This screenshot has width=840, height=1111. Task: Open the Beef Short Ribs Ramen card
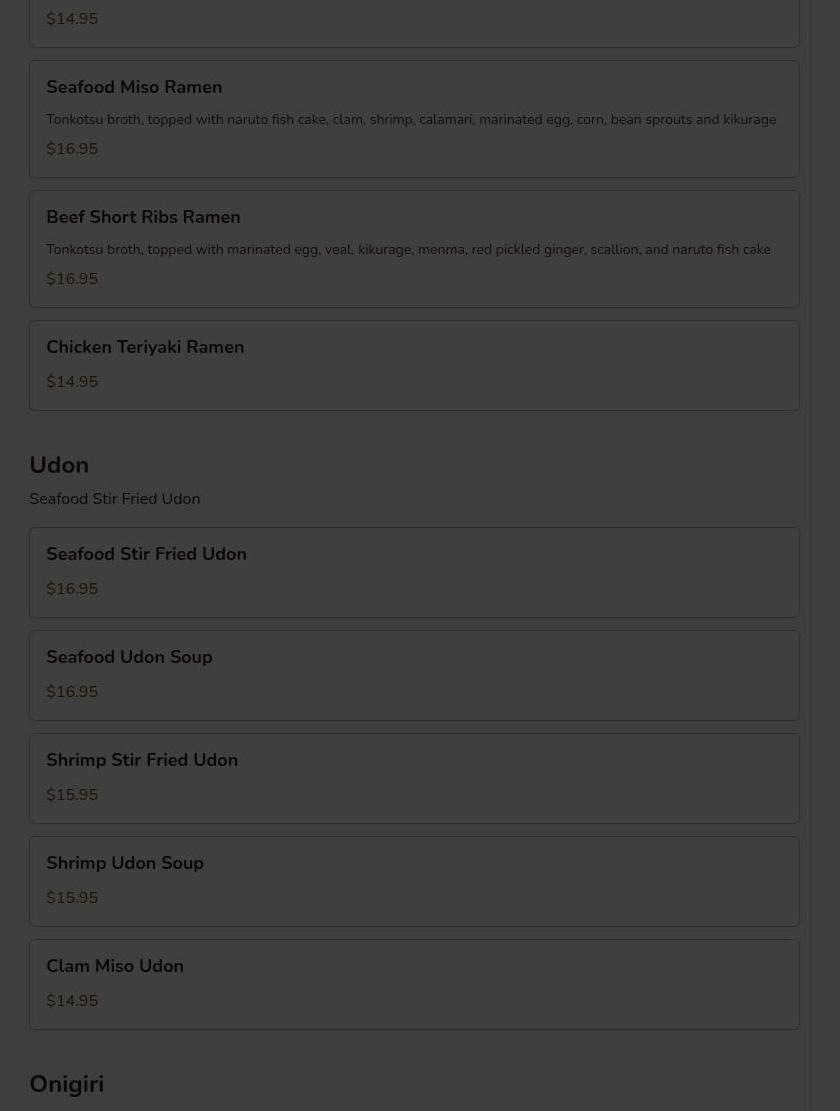tap(414, 249)
